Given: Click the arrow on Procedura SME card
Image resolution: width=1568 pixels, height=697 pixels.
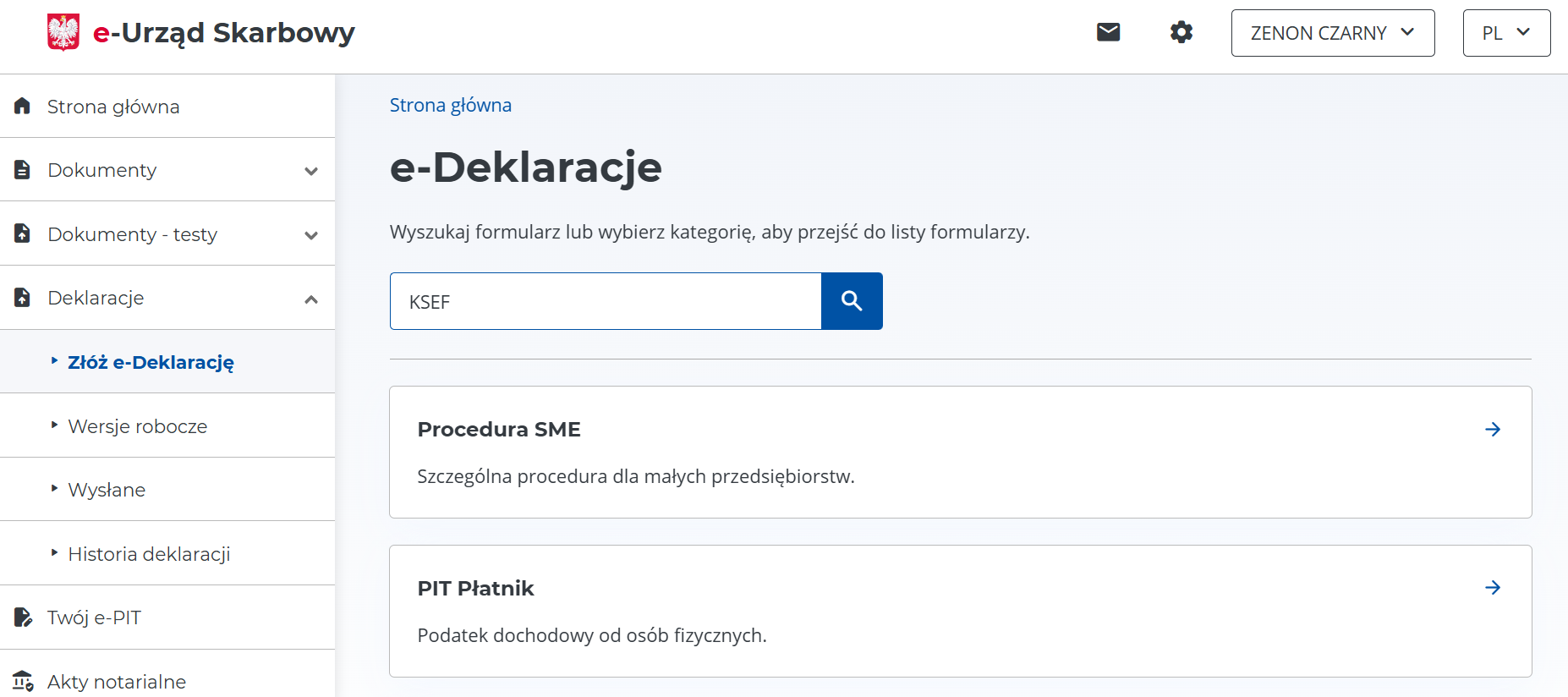Looking at the screenshot, I should coord(1493,430).
